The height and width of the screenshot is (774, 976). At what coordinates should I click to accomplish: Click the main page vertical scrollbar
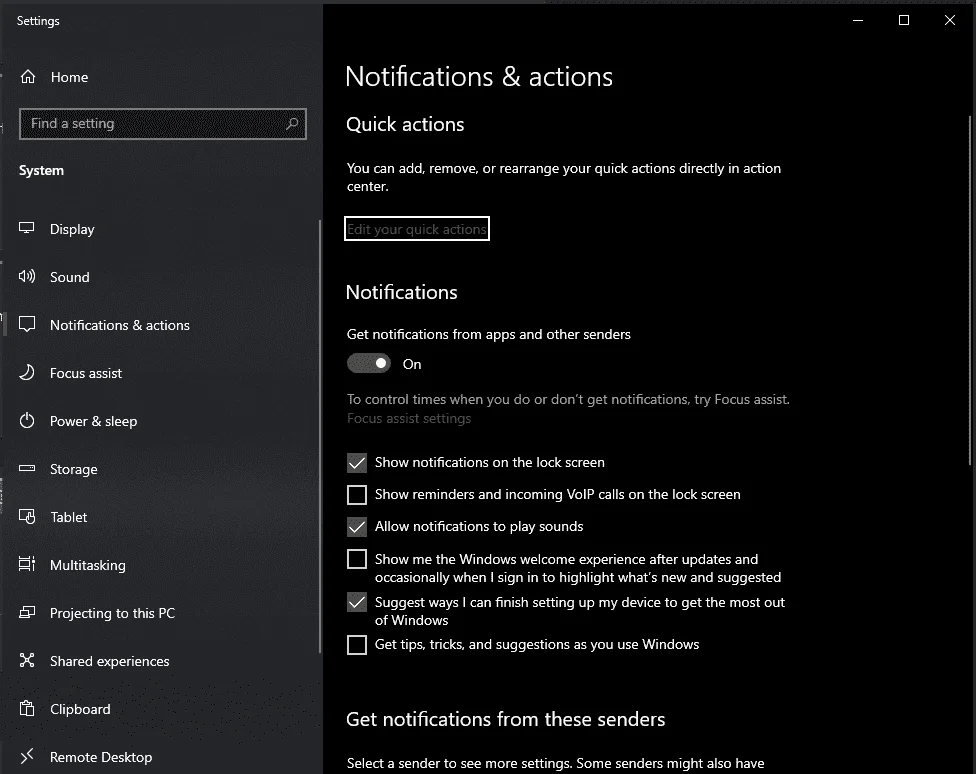click(970, 290)
